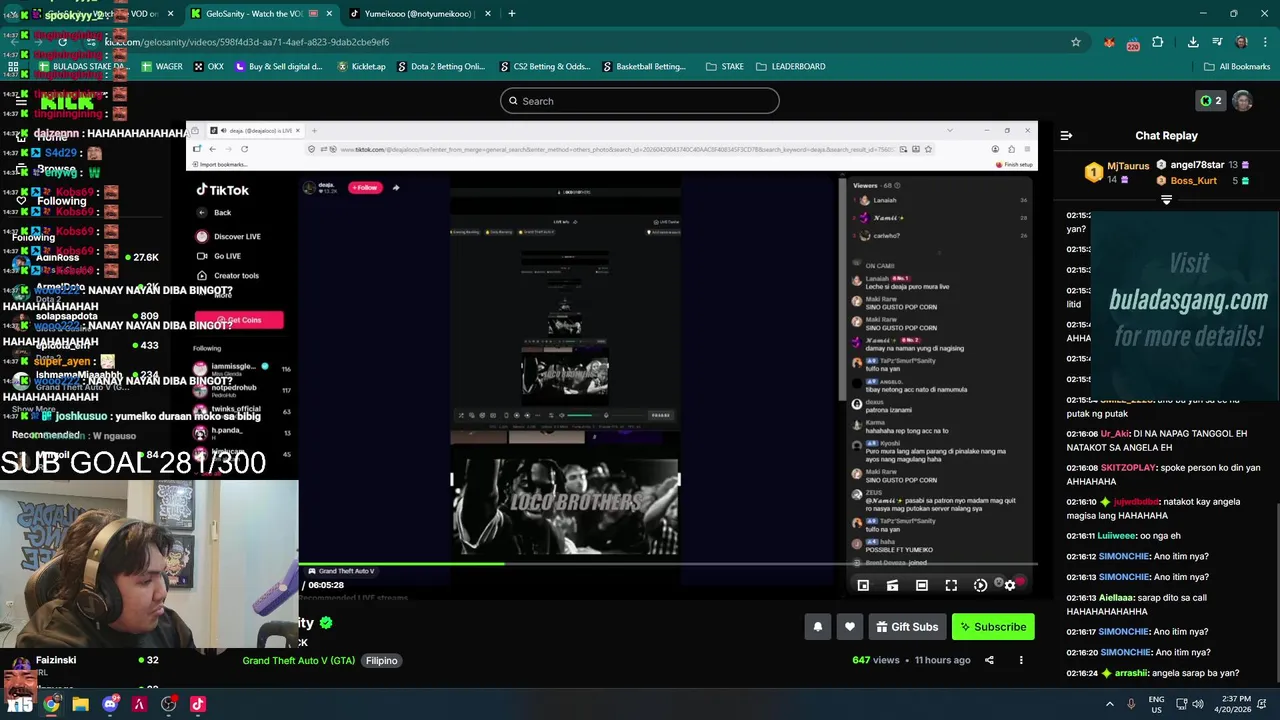The image size is (1280, 720).
Task: Seek along the video progress bar
Action: click(x=668, y=563)
